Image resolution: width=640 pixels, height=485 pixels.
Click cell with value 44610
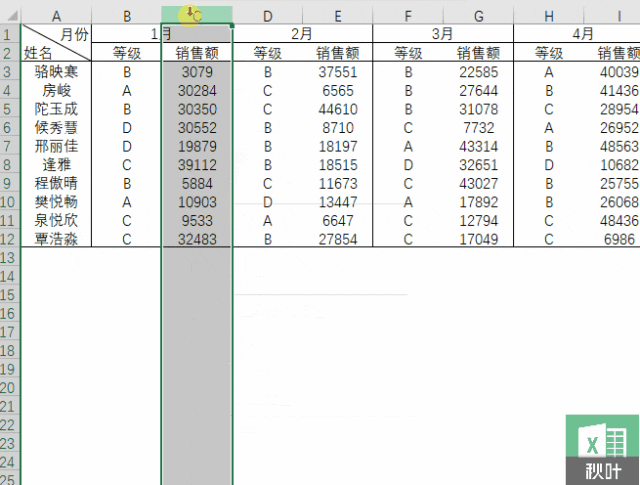[x=338, y=109]
